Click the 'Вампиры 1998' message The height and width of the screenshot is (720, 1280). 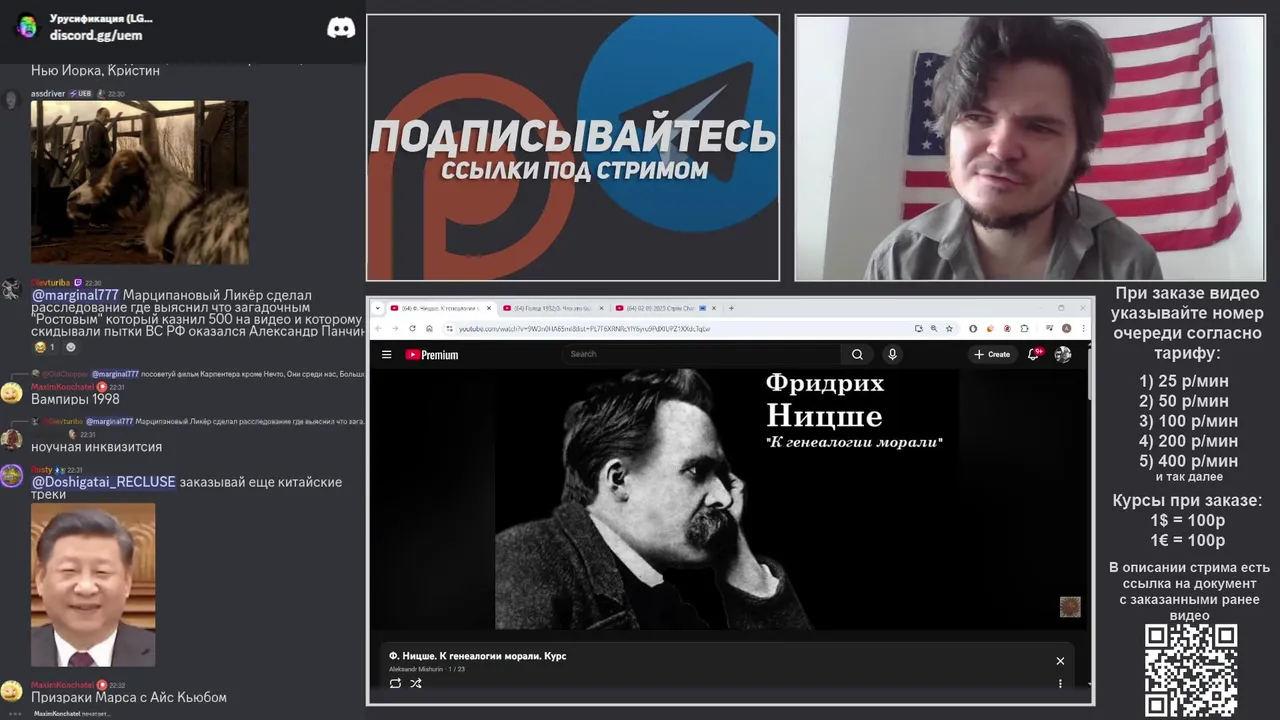[75, 399]
